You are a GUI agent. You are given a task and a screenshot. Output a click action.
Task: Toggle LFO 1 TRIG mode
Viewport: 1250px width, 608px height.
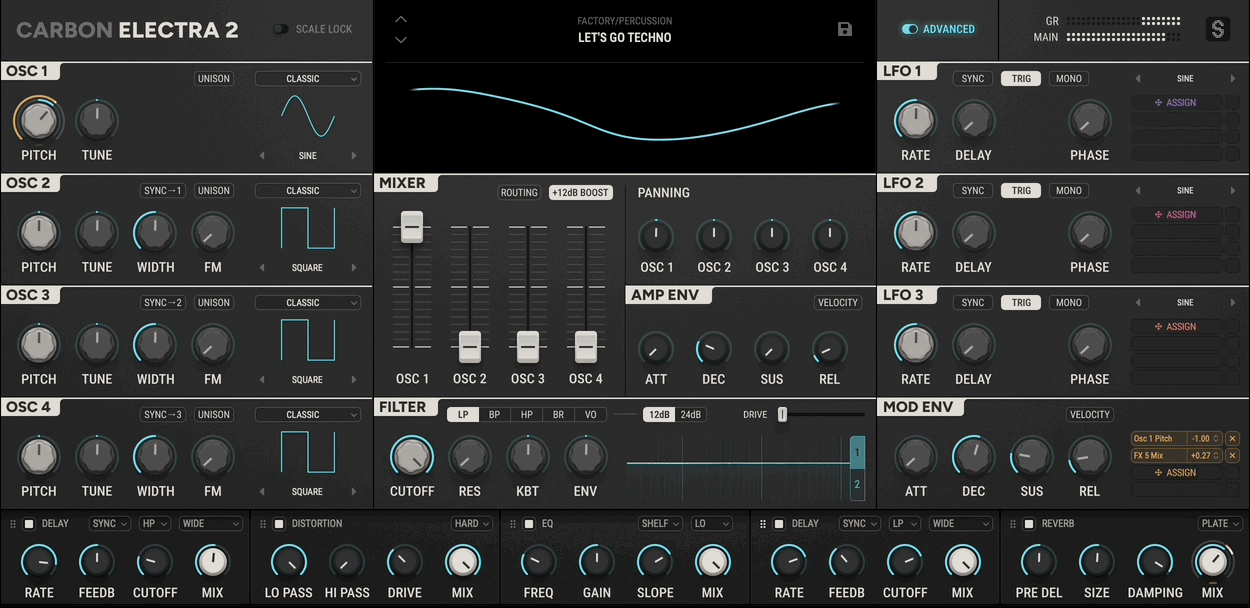coord(1021,79)
